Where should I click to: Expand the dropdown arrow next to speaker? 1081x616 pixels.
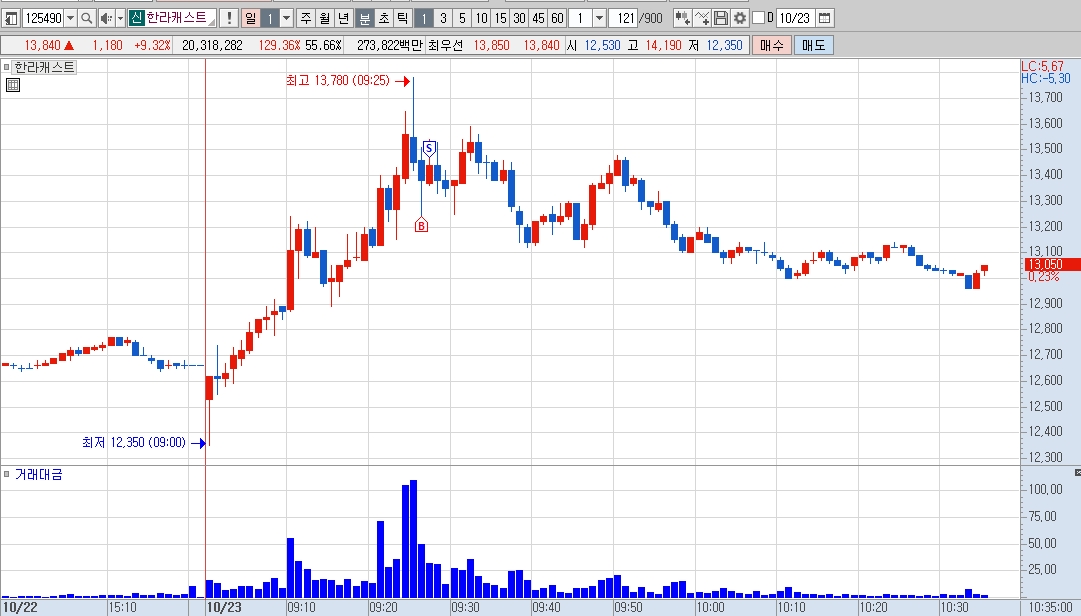(120, 18)
